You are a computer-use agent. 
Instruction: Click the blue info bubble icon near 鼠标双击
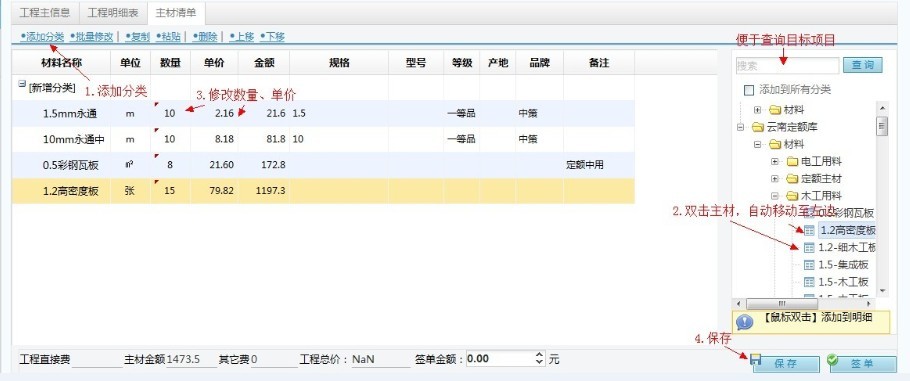(x=745, y=322)
